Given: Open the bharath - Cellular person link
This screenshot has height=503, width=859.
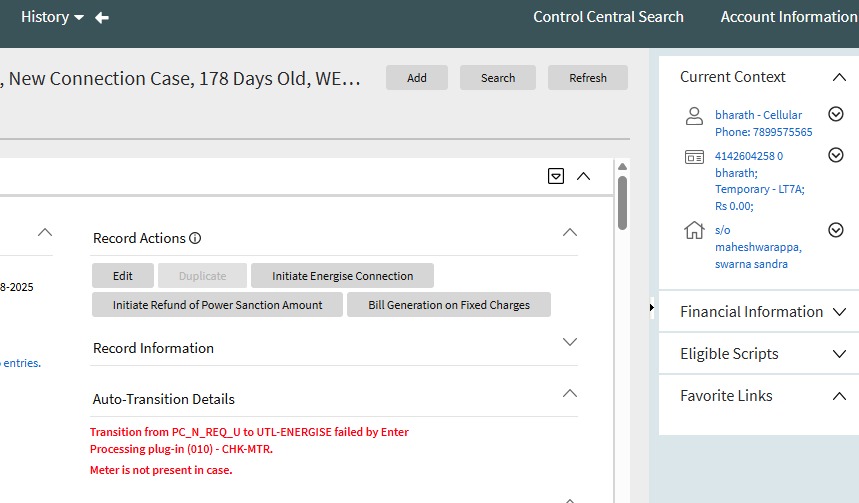Looking at the screenshot, I should click(758, 115).
